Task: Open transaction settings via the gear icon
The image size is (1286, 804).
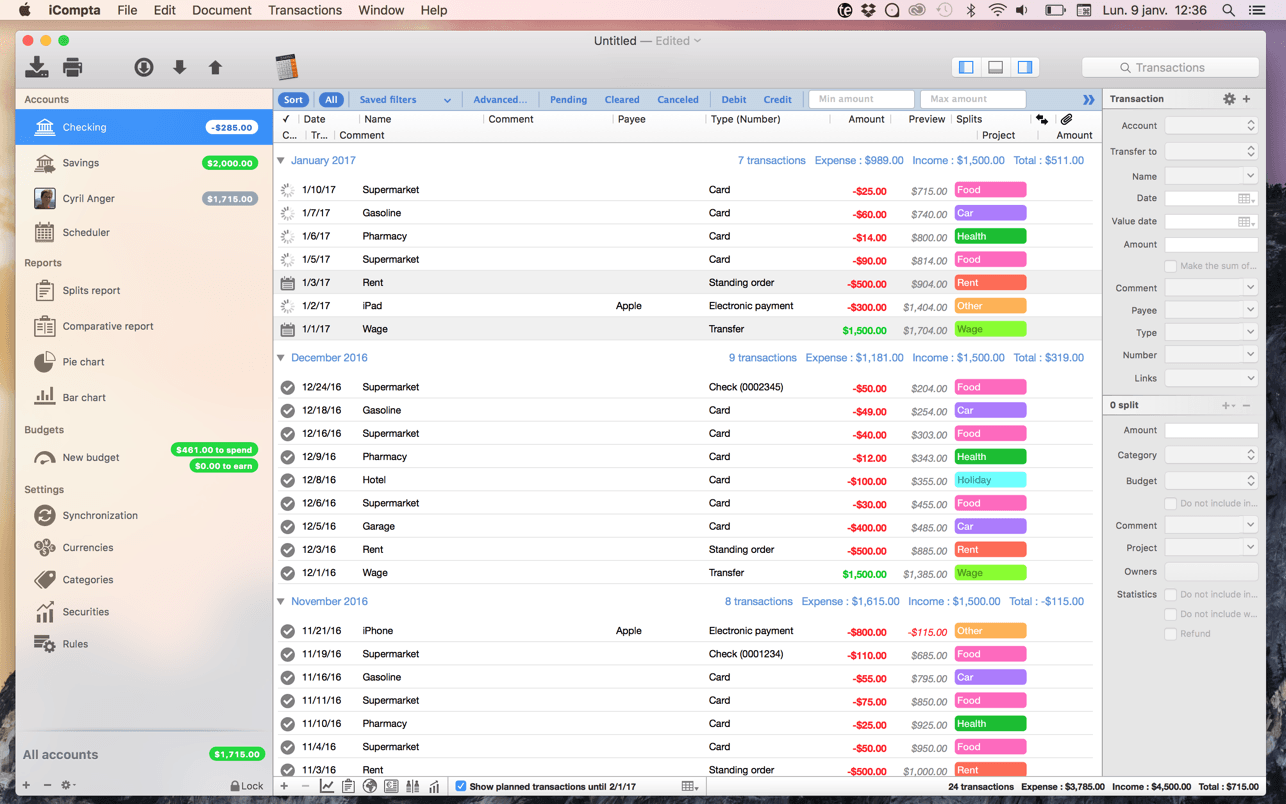Action: pos(1229,98)
